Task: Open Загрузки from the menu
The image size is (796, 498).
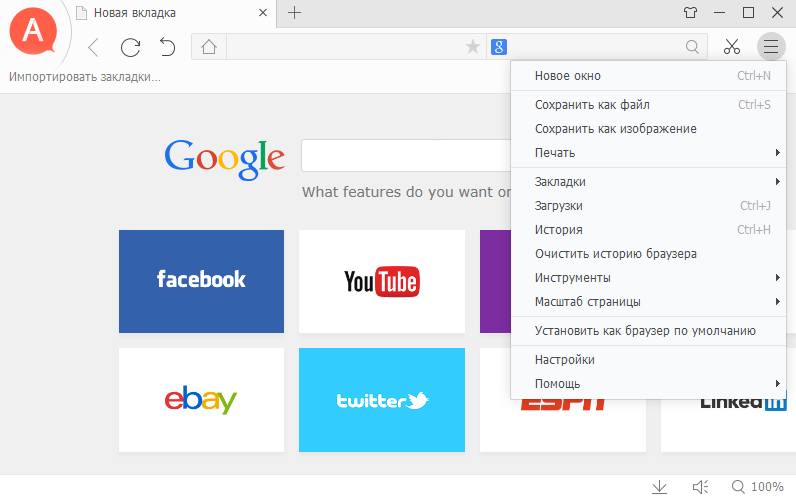Action: click(648, 206)
